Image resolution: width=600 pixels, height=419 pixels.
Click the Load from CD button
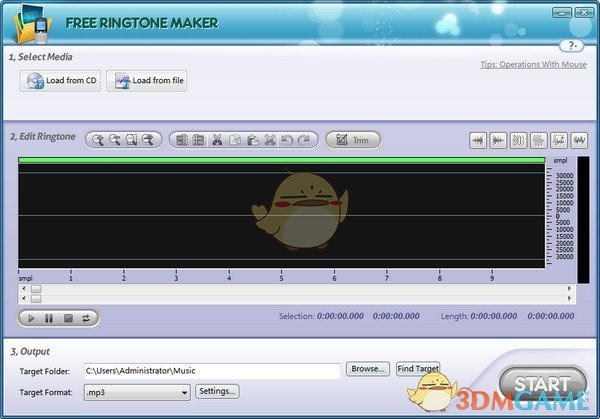point(60,81)
